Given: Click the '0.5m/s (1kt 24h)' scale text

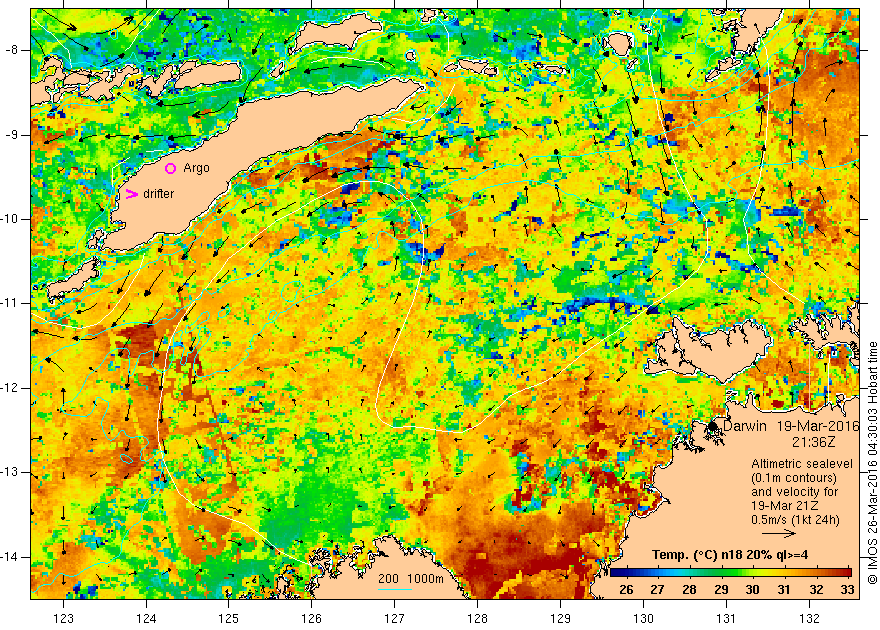Looking at the screenshot, I should coord(795,520).
